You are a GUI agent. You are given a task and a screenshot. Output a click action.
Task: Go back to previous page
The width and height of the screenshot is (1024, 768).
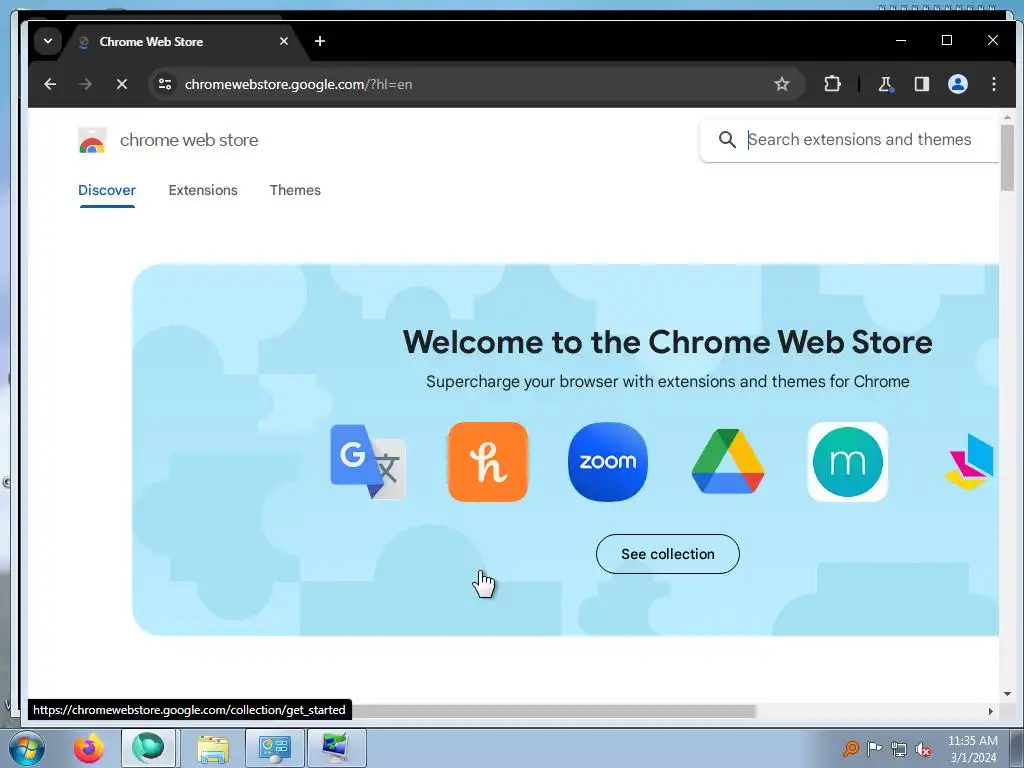50,84
